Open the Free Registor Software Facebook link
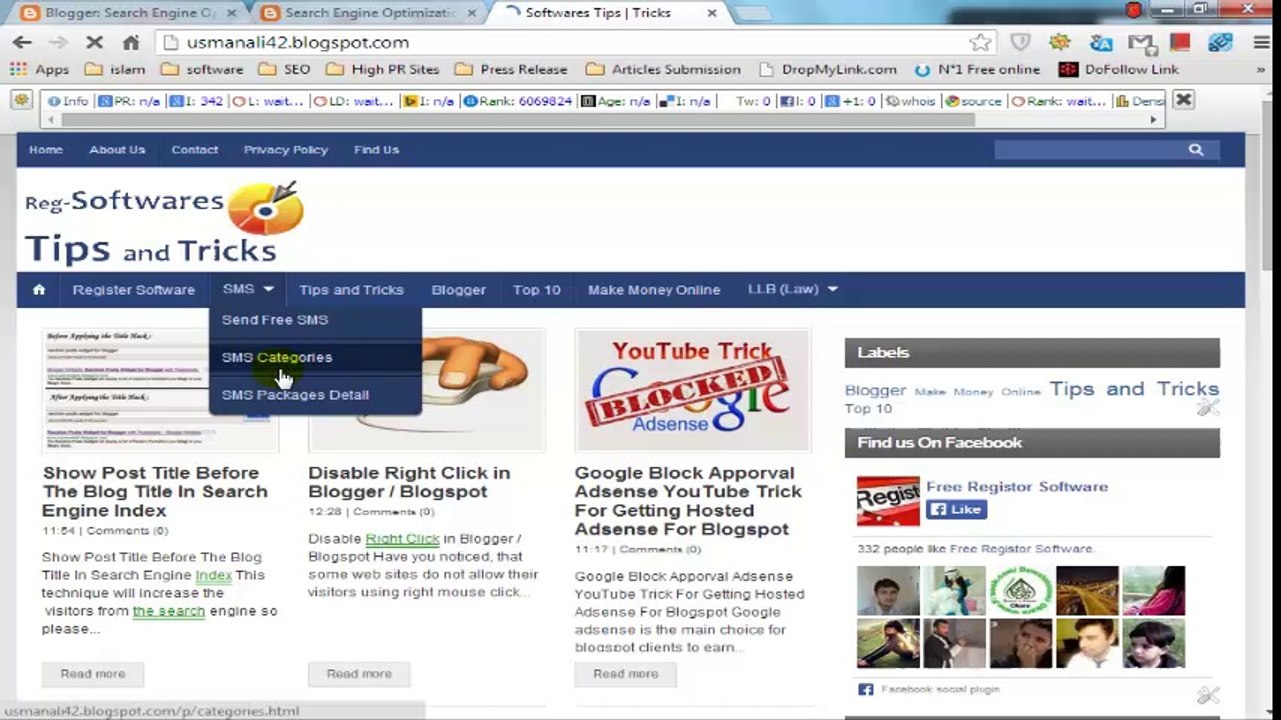The width and height of the screenshot is (1281, 720). tap(1017, 487)
